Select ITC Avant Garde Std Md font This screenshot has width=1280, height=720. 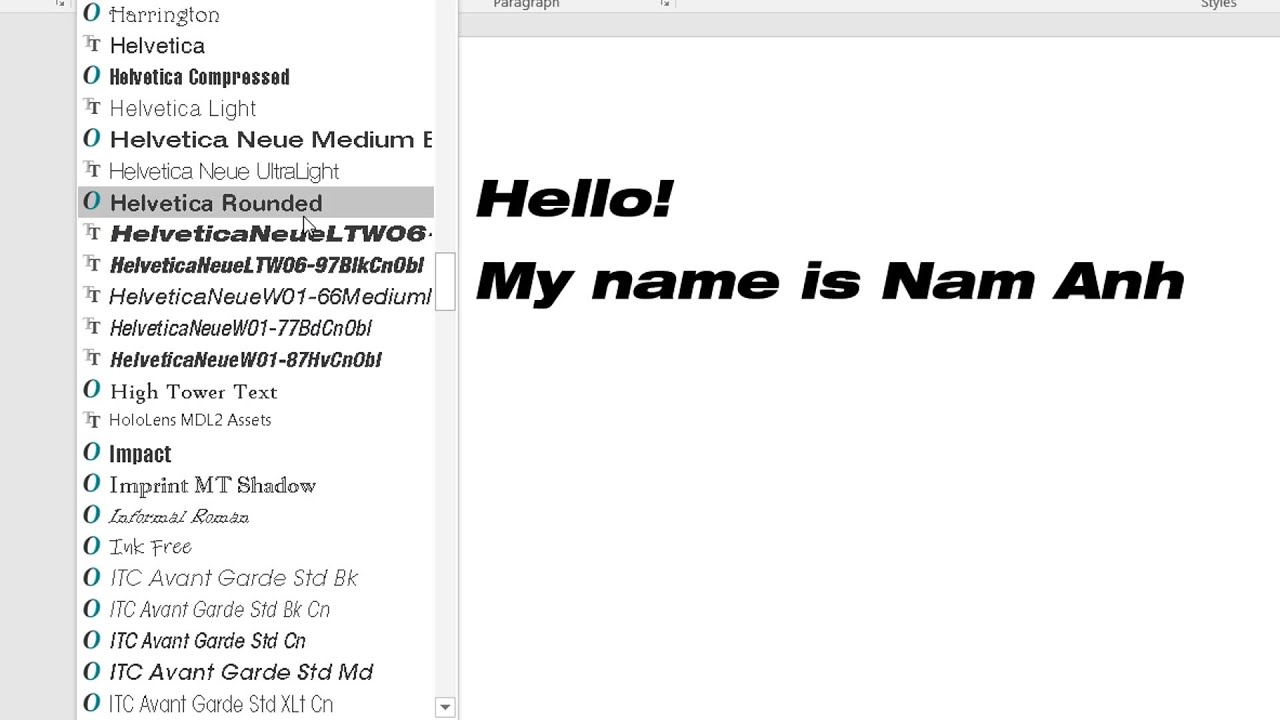click(x=256, y=672)
